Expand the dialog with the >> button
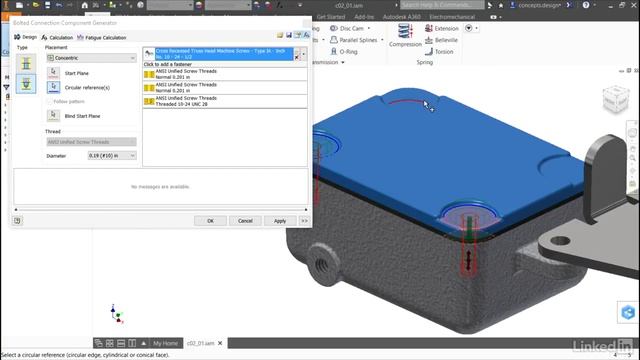 [304, 221]
